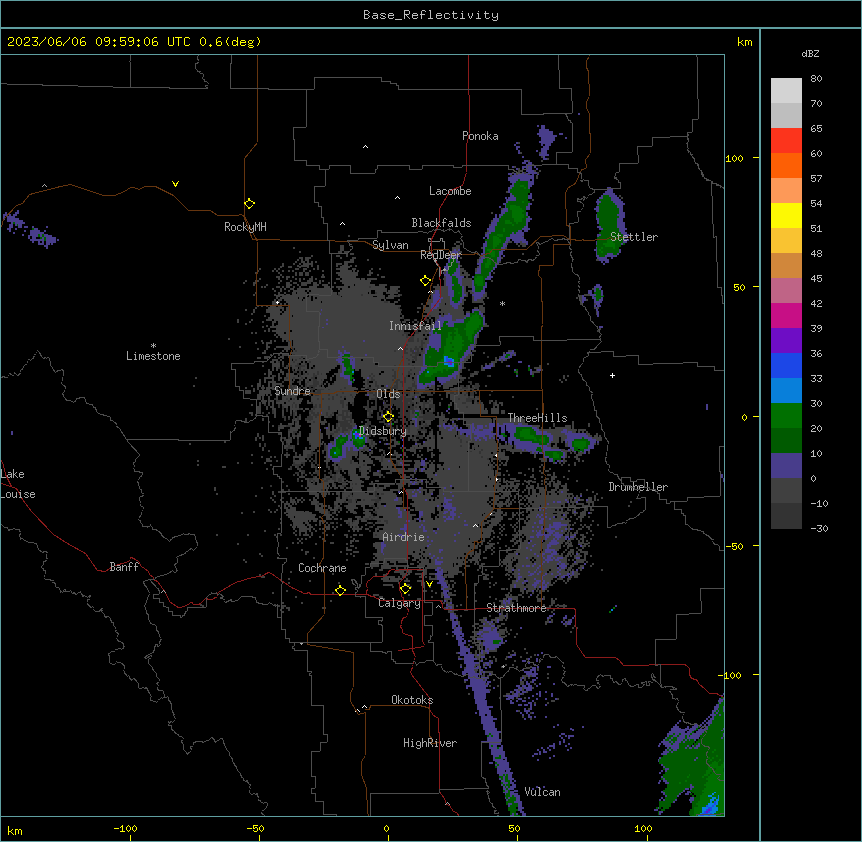The height and width of the screenshot is (842, 862).
Task: Click the km unit label at top right
Action: pyautogui.click(x=745, y=42)
